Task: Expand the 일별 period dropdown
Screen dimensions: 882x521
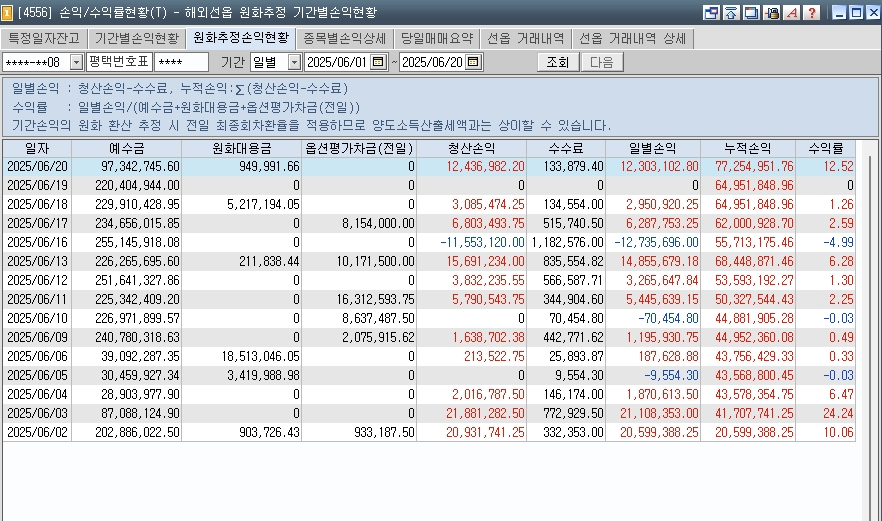Action: click(294, 62)
